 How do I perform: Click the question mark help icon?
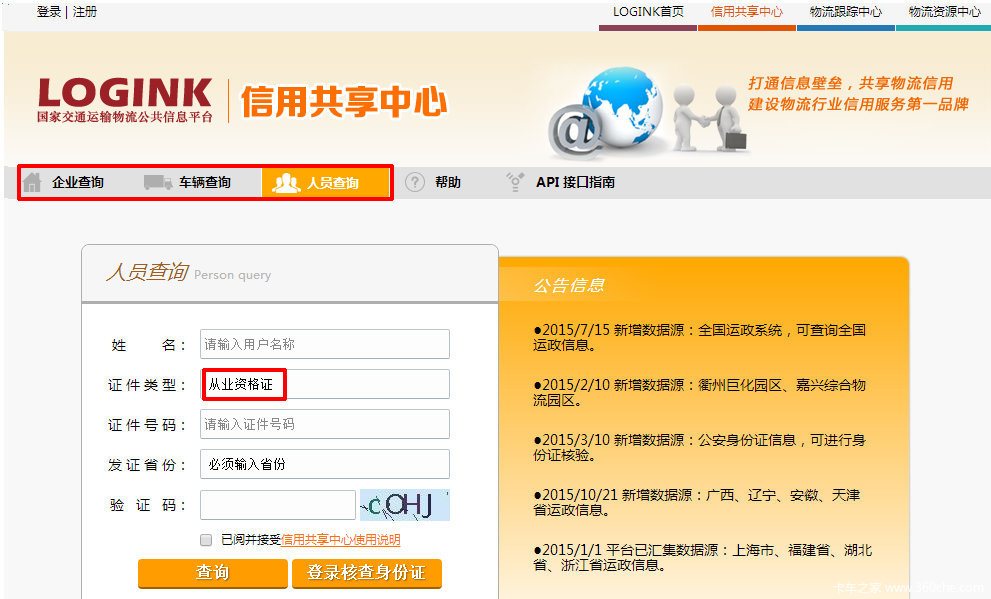point(415,182)
